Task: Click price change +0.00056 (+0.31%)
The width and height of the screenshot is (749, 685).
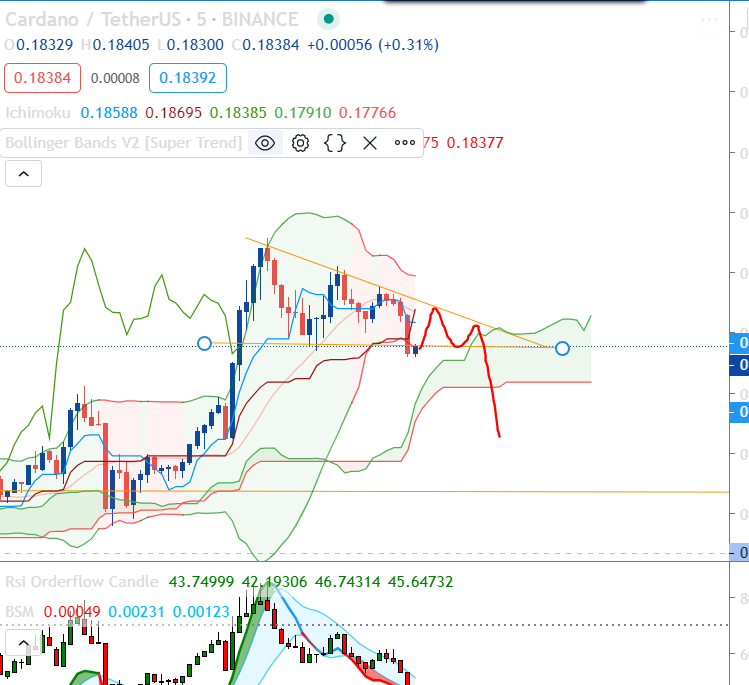Action: point(373,45)
